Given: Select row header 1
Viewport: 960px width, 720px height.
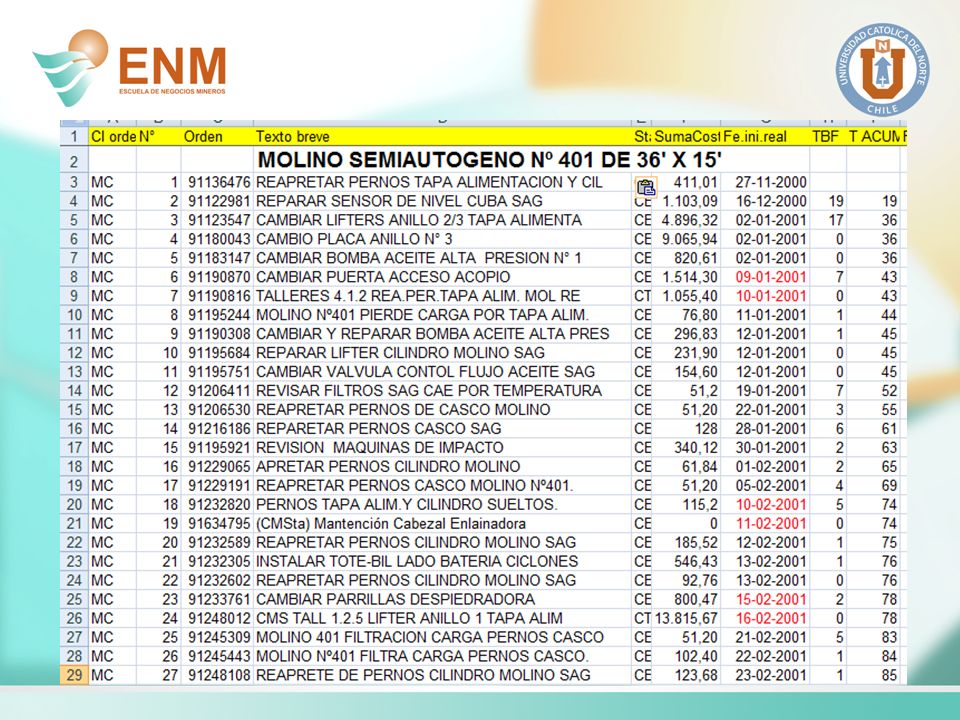Looking at the screenshot, I should (74, 137).
